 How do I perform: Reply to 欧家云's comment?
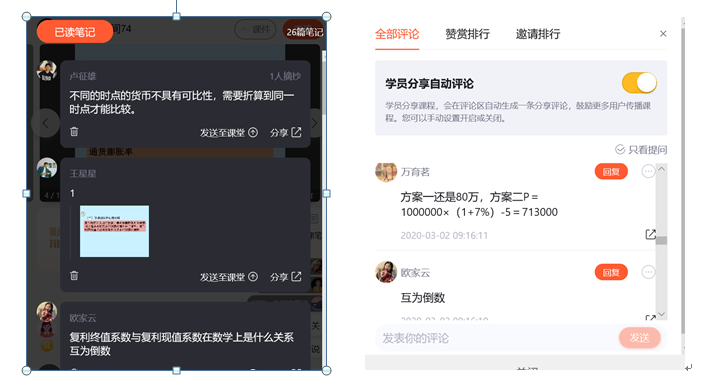611,272
